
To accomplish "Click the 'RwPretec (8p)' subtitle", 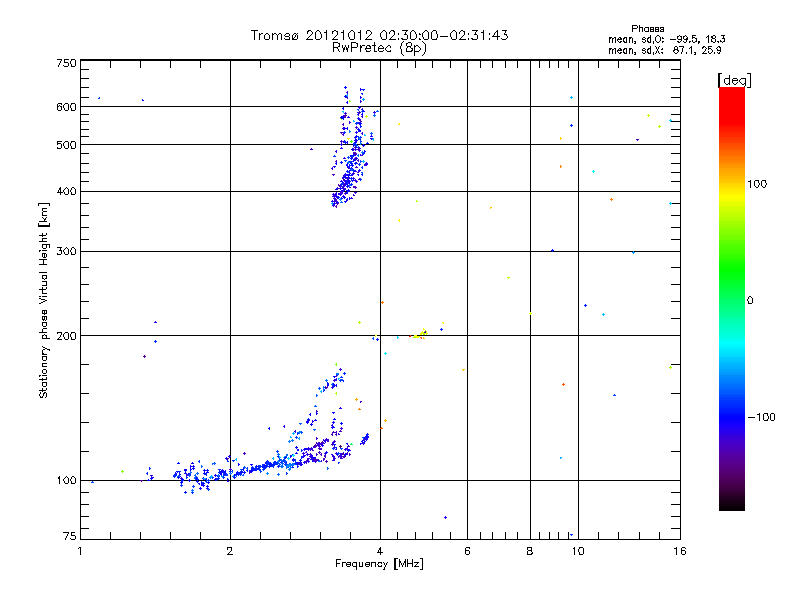I will click(379, 48).
